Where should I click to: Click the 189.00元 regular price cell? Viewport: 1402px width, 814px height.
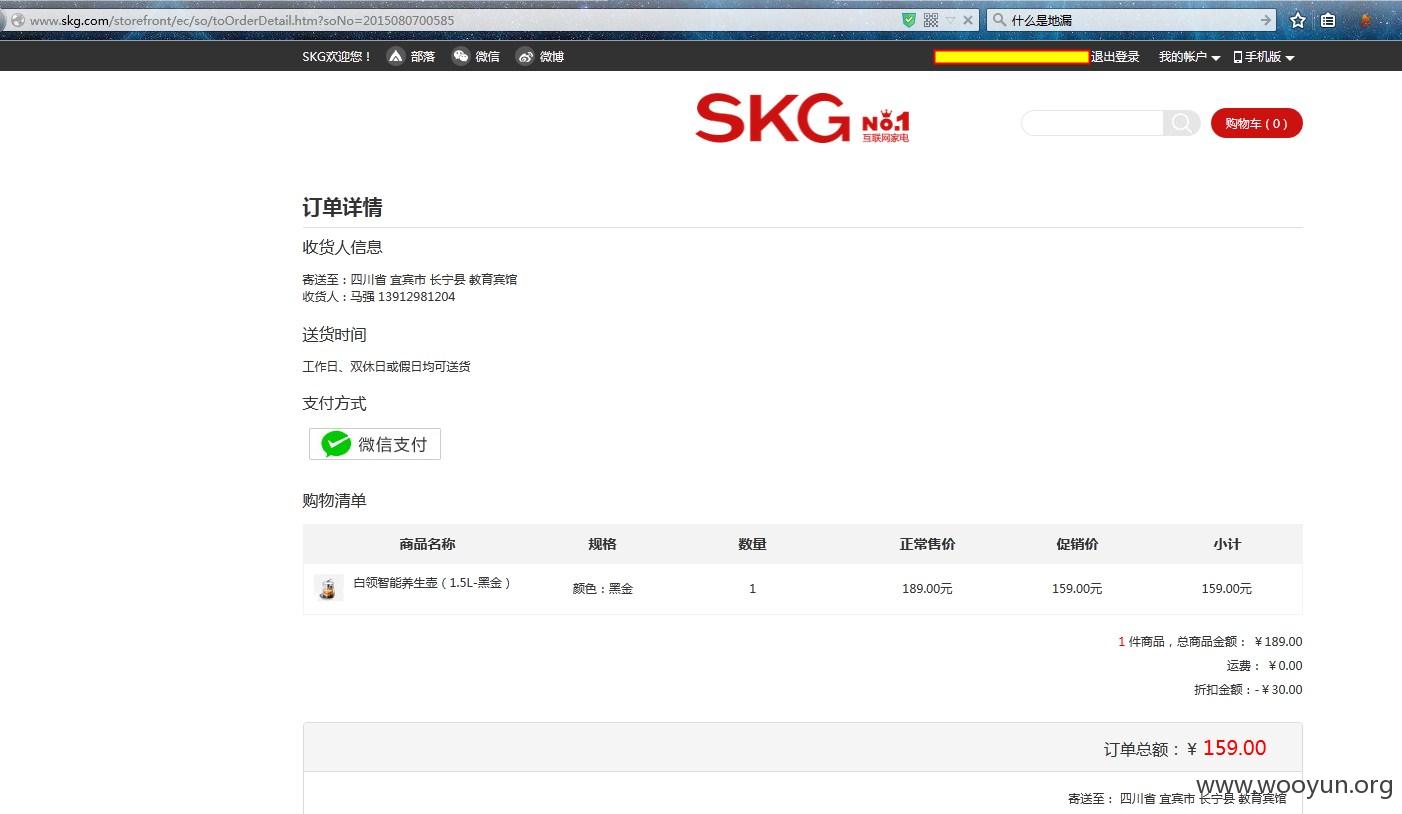927,589
